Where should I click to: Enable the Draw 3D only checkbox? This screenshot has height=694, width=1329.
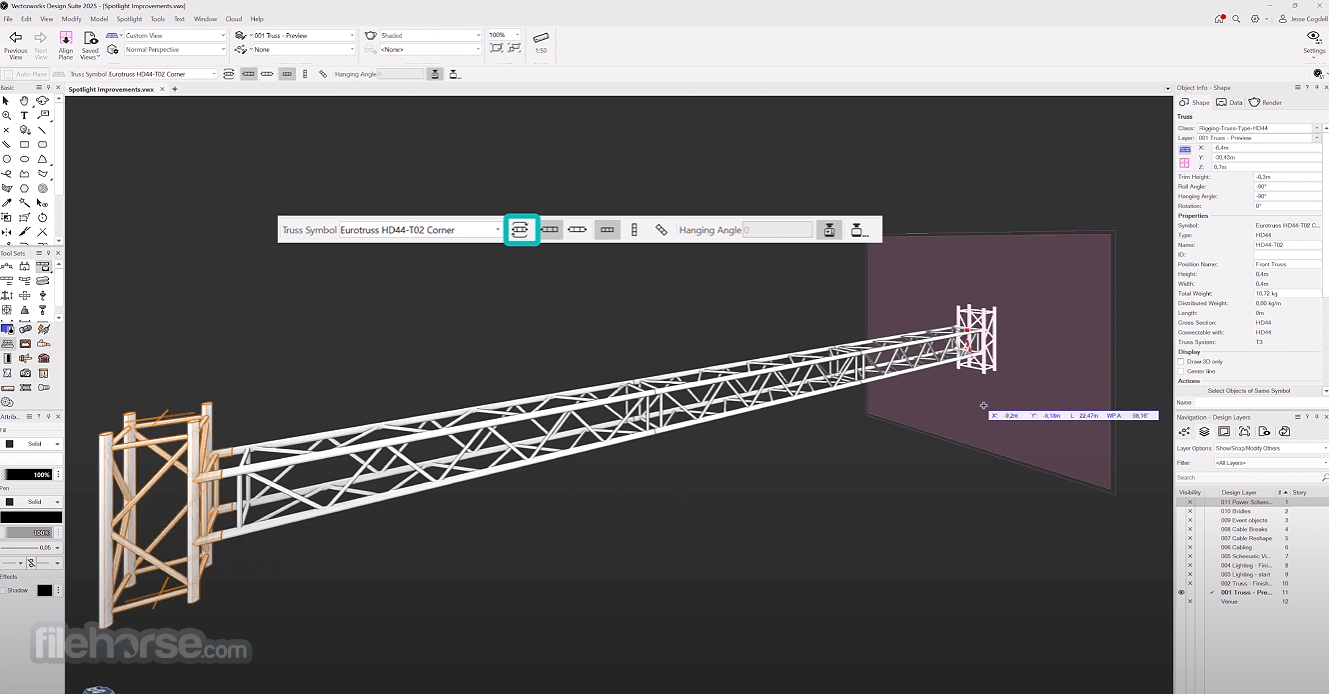1181,361
